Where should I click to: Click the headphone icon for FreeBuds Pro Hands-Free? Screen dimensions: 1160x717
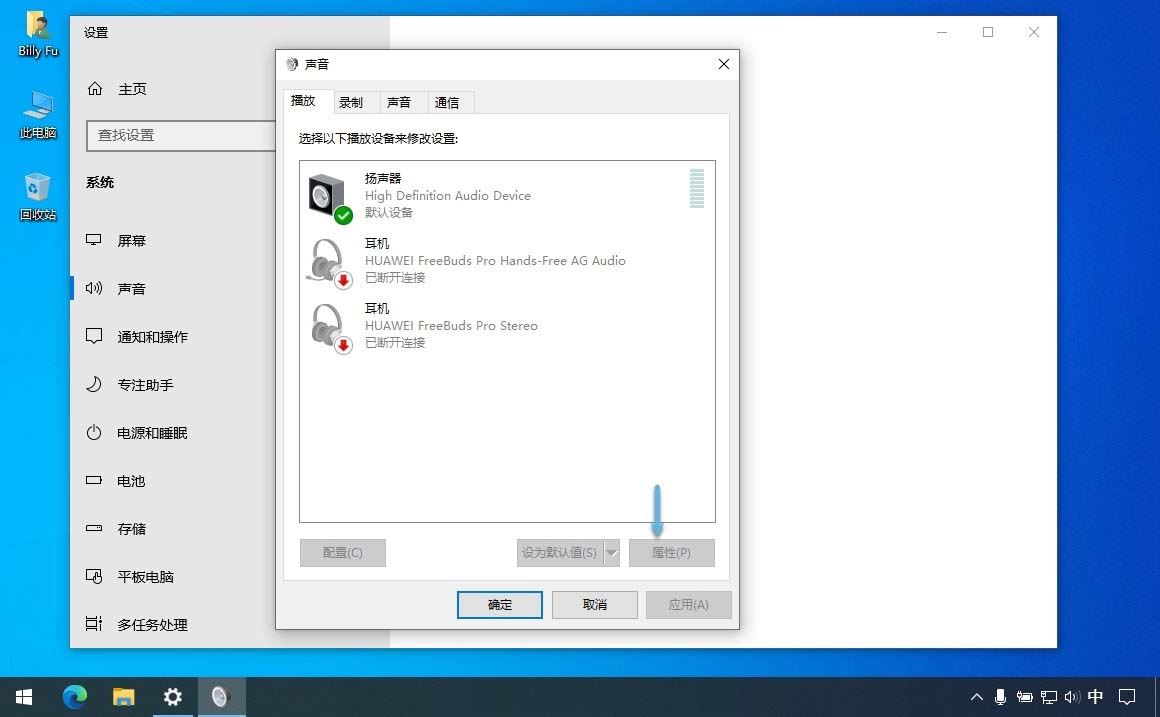[x=325, y=262]
